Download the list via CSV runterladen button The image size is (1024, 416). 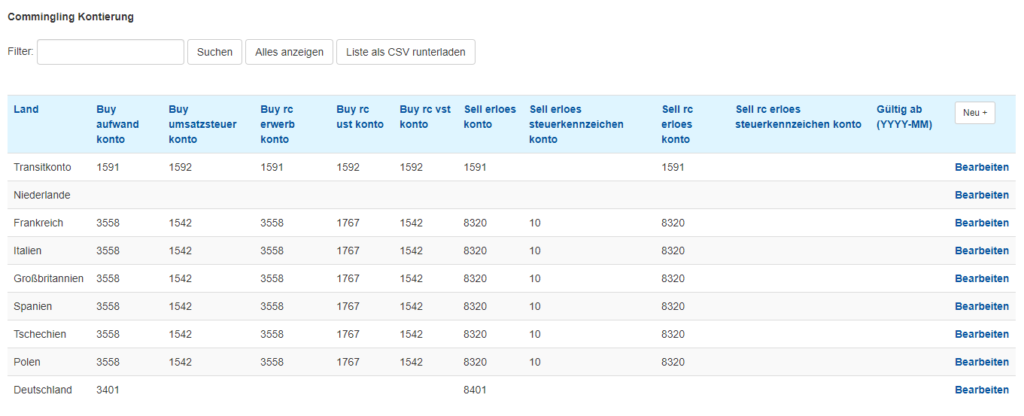pos(406,52)
